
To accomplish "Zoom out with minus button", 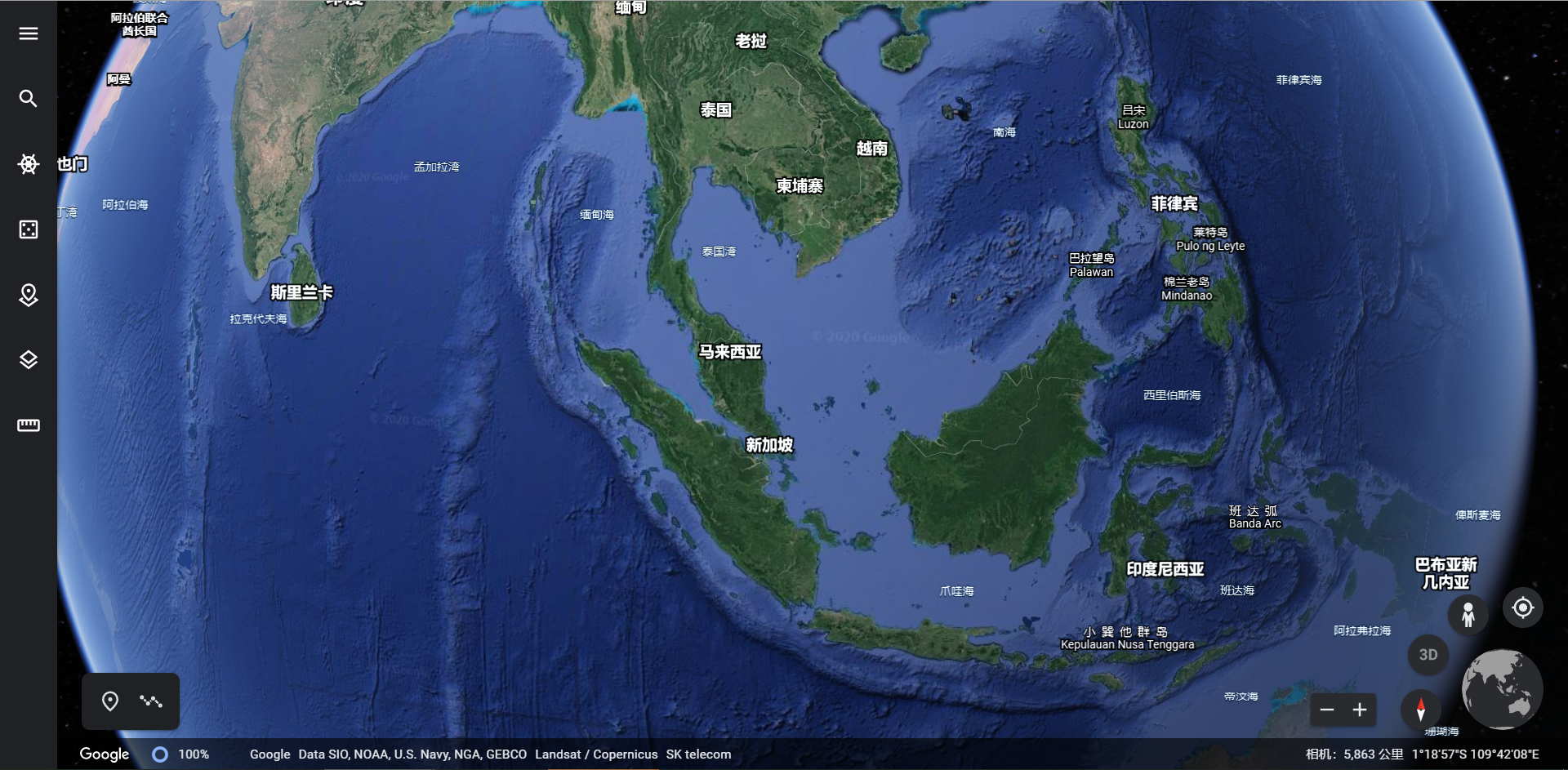I will [1327, 710].
